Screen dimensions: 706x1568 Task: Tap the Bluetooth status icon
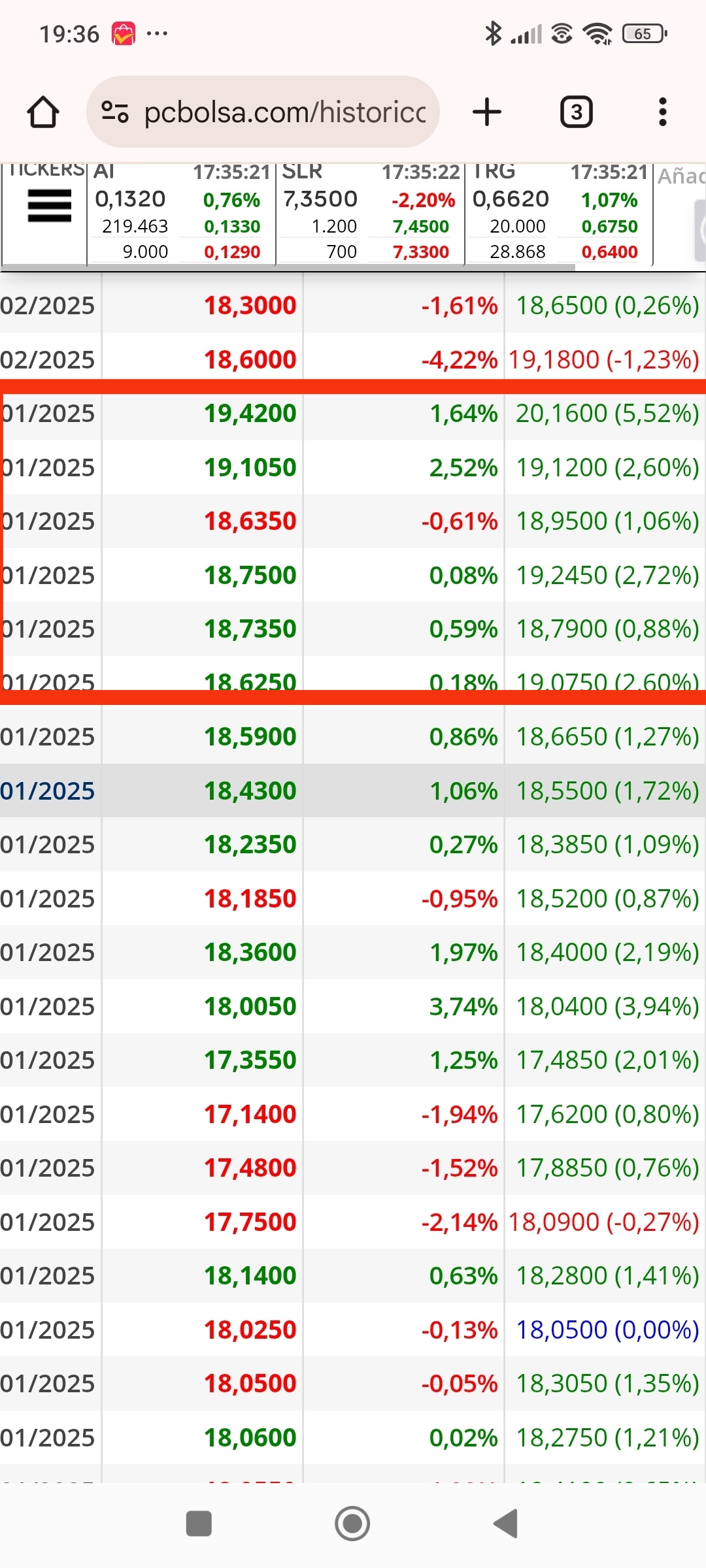point(493,33)
